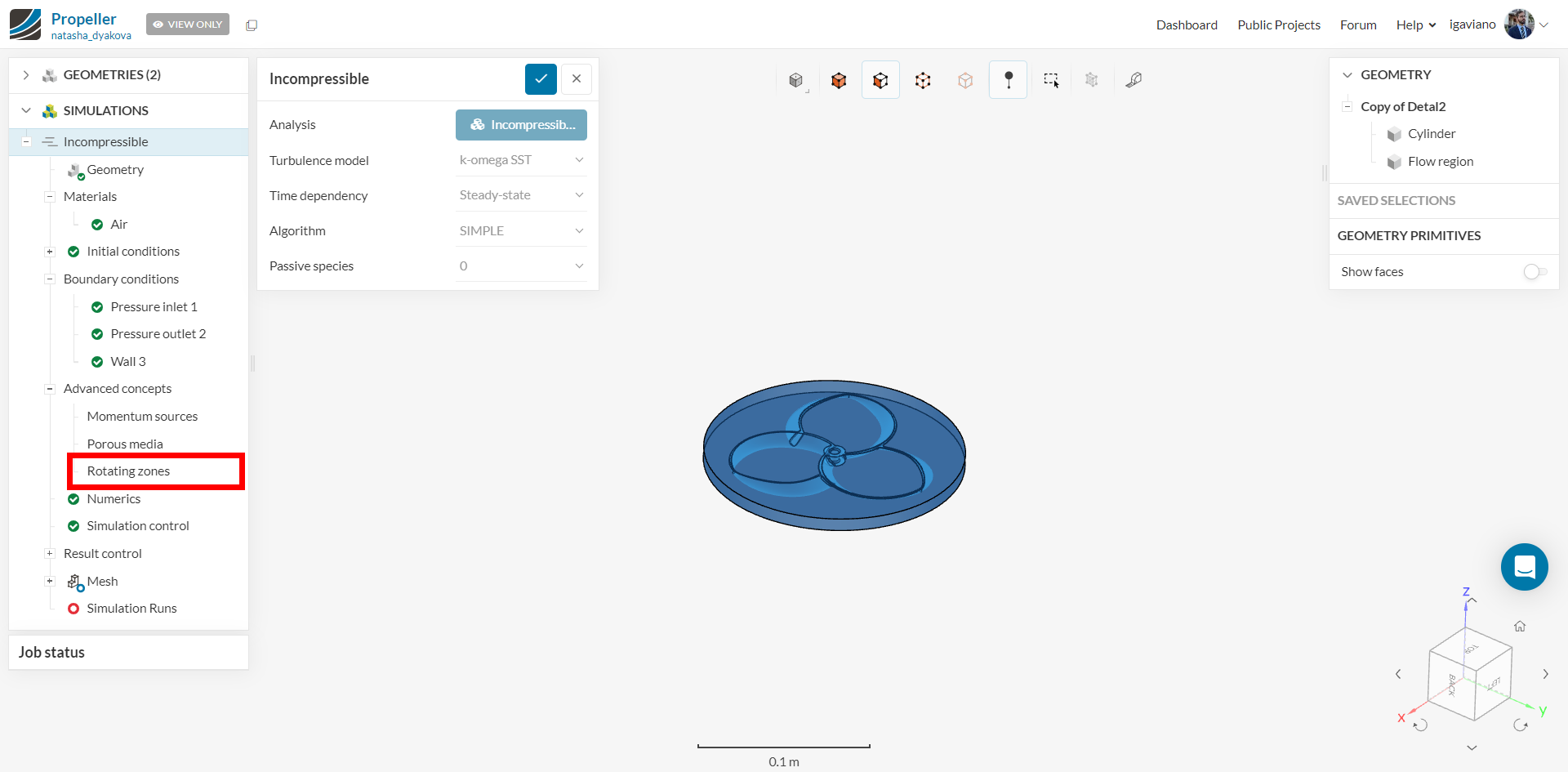Click the check mark icon on Pressure inlet 1
Viewport: 1568px width, 772px height.
(x=97, y=306)
